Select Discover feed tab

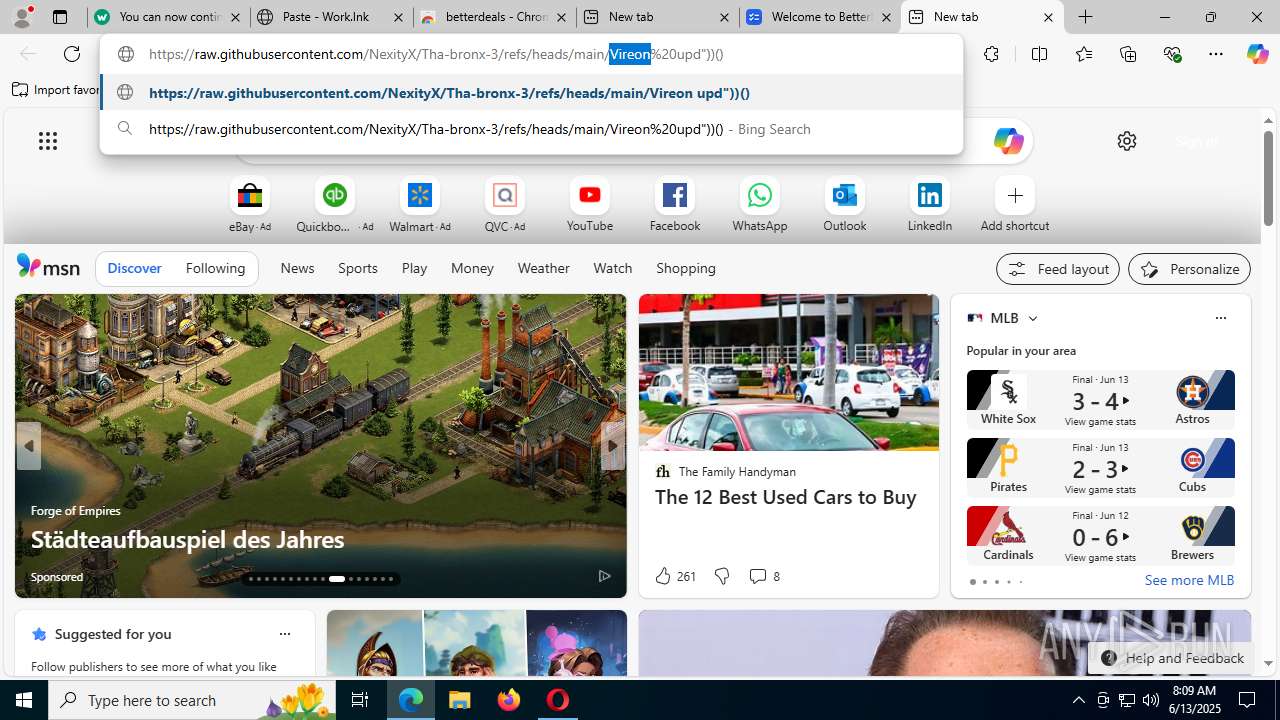pos(134,268)
